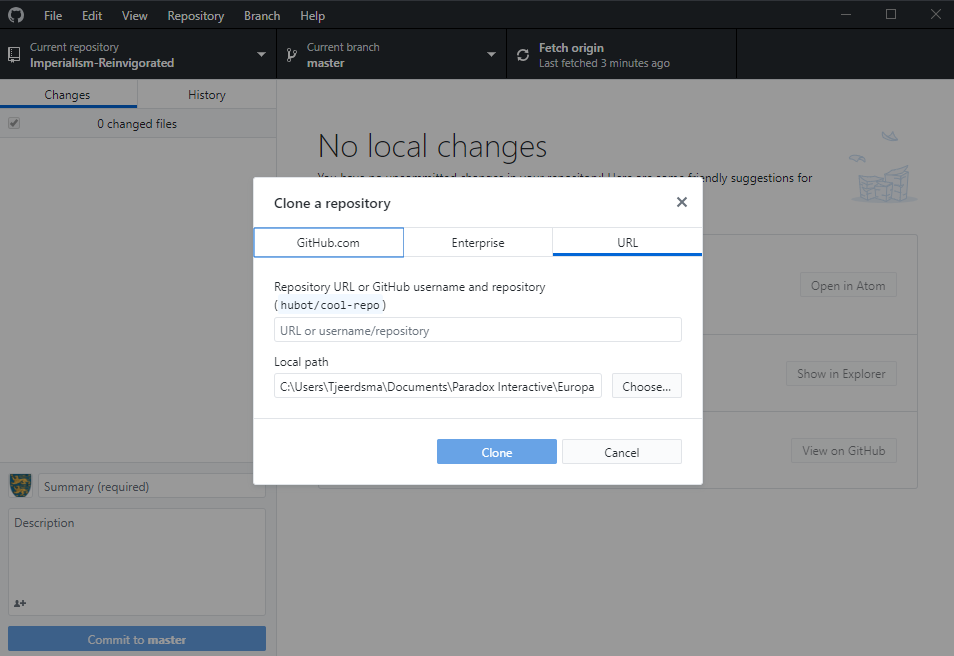Switch to the History tab
Viewport: 954px width, 656px height.
click(x=207, y=94)
